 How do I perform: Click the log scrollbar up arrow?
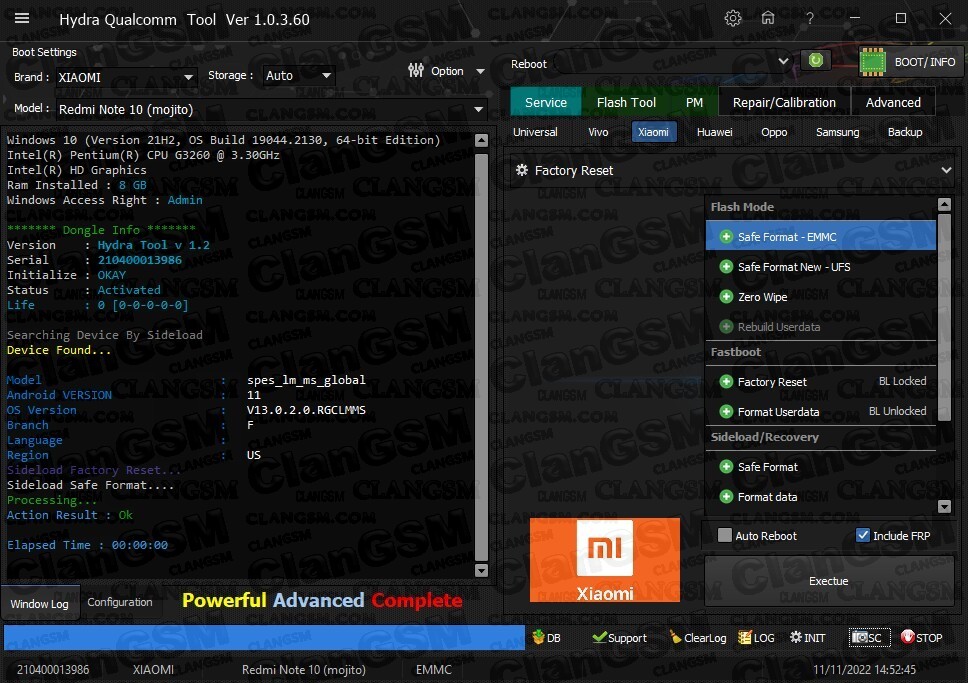tap(482, 140)
